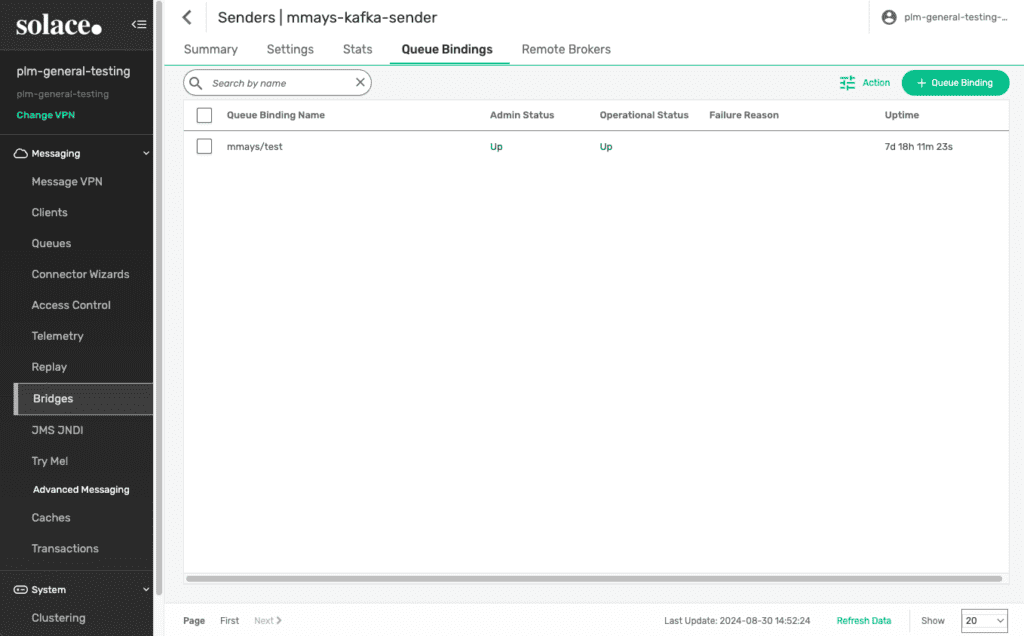Open the Stats tab
This screenshot has width=1024, height=636.
tap(359, 49)
